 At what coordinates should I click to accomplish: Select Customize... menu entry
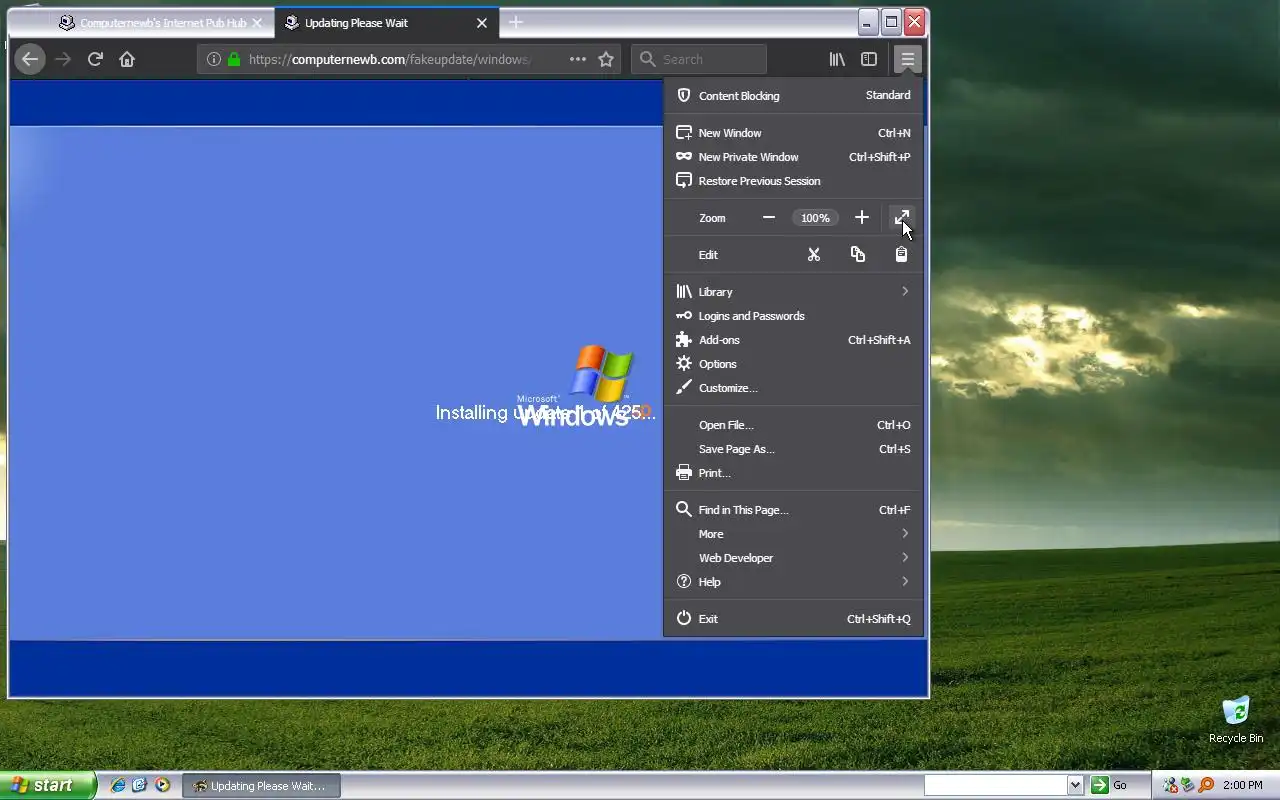[794, 387]
